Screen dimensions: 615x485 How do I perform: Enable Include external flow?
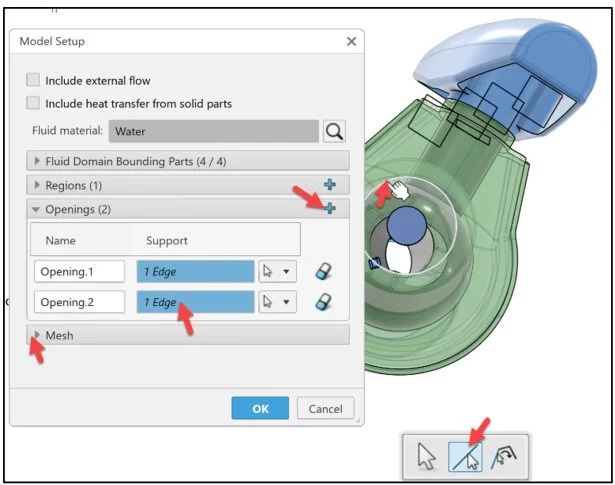[x=33, y=80]
